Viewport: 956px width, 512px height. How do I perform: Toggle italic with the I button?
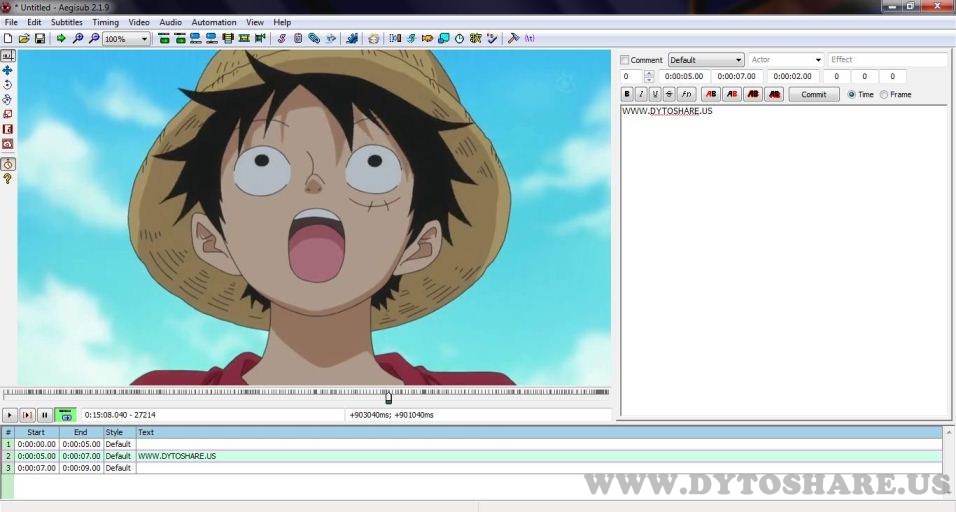click(x=641, y=94)
